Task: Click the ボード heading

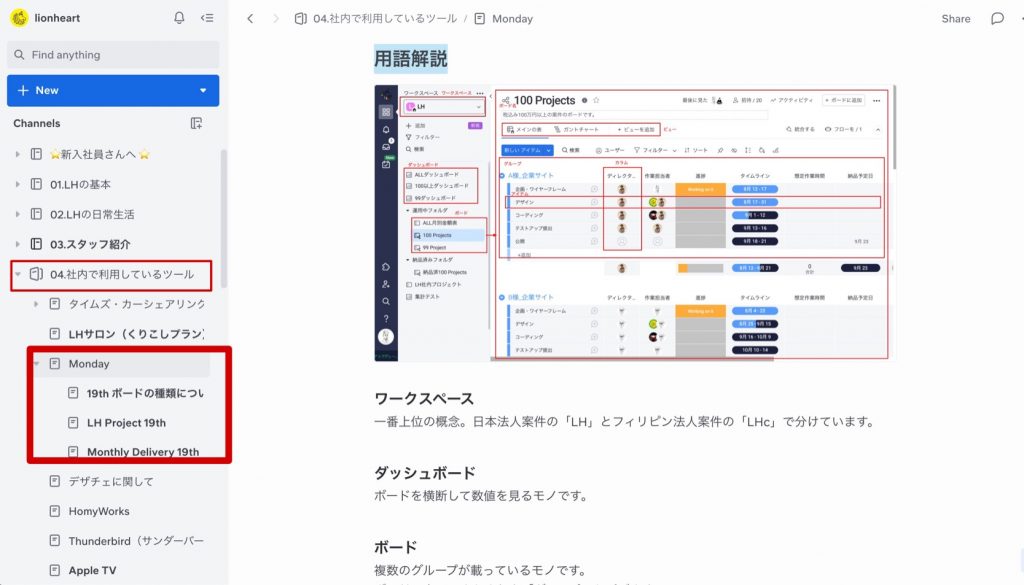Action: point(395,547)
